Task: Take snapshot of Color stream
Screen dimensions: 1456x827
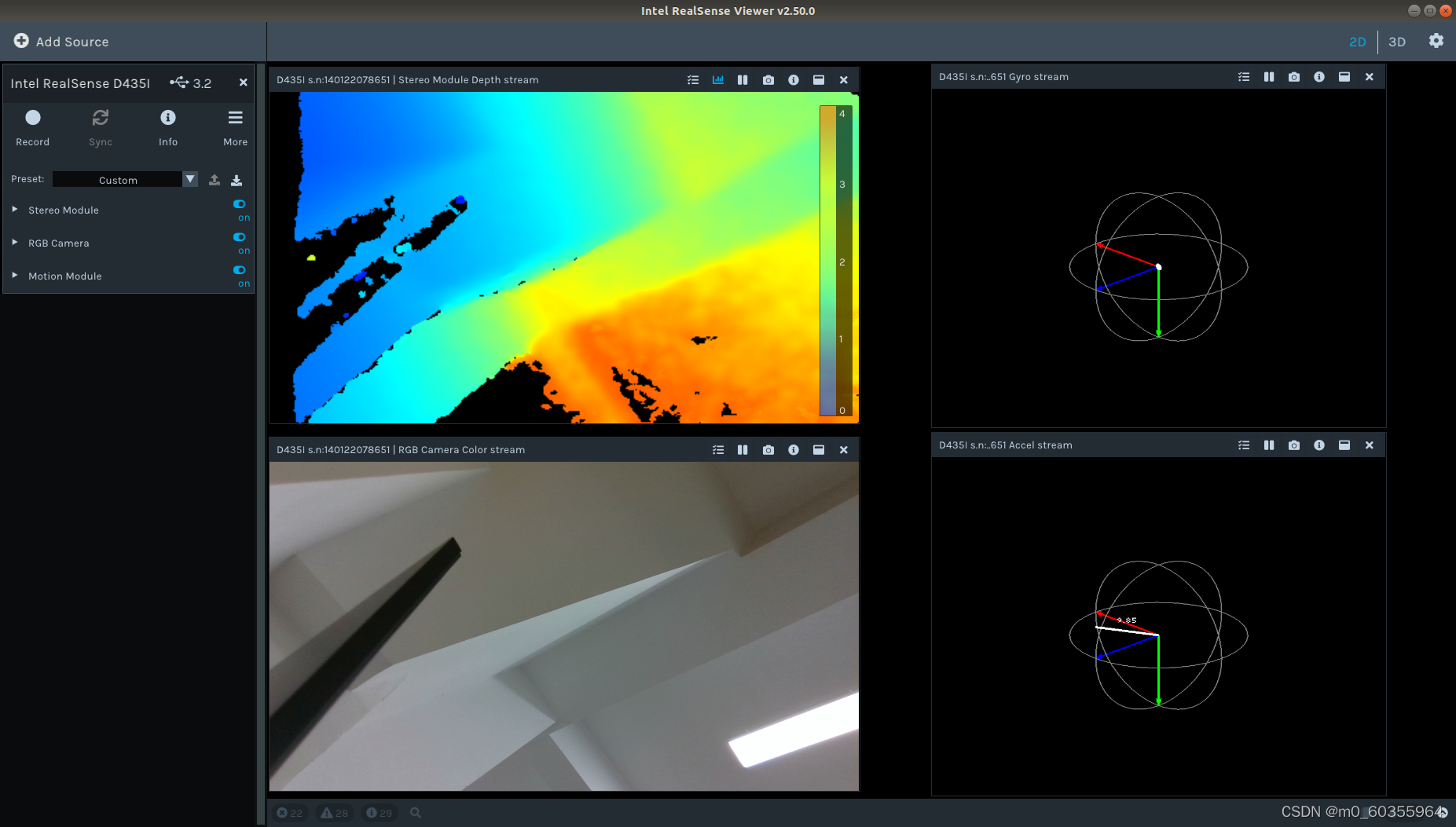Action: [x=768, y=450]
